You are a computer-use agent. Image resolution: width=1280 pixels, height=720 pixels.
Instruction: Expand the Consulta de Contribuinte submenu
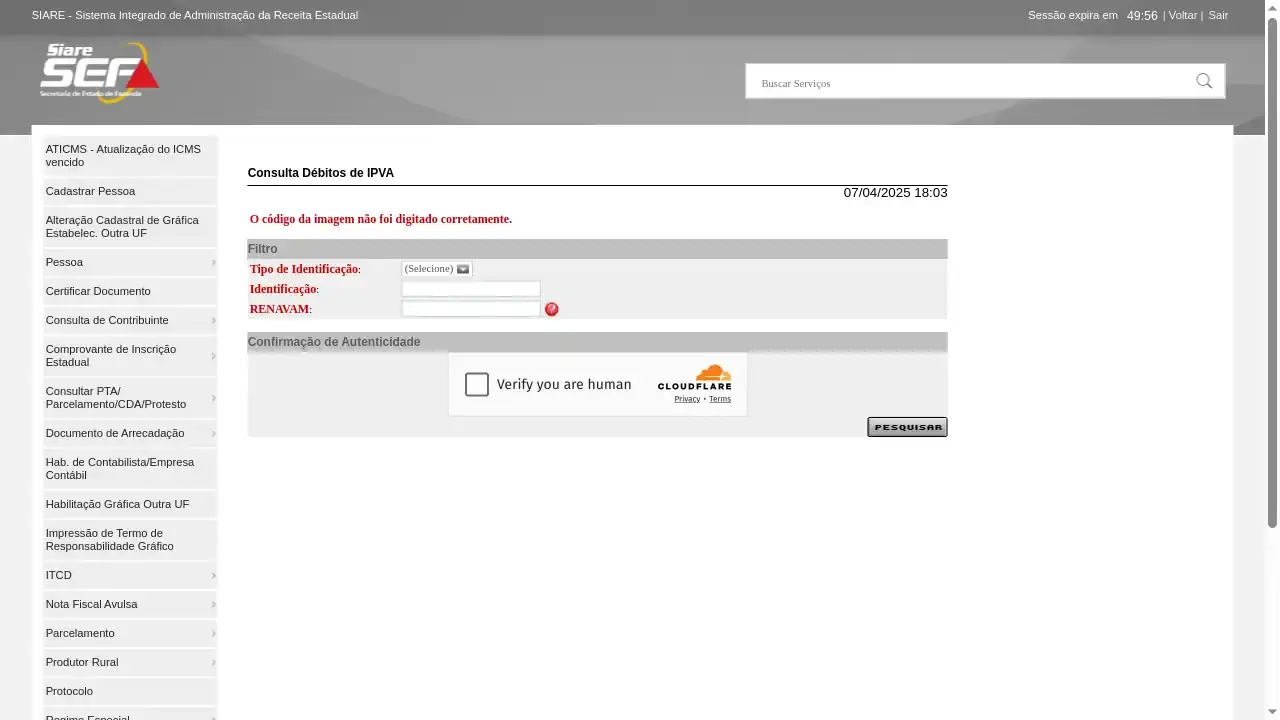tap(213, 321)
